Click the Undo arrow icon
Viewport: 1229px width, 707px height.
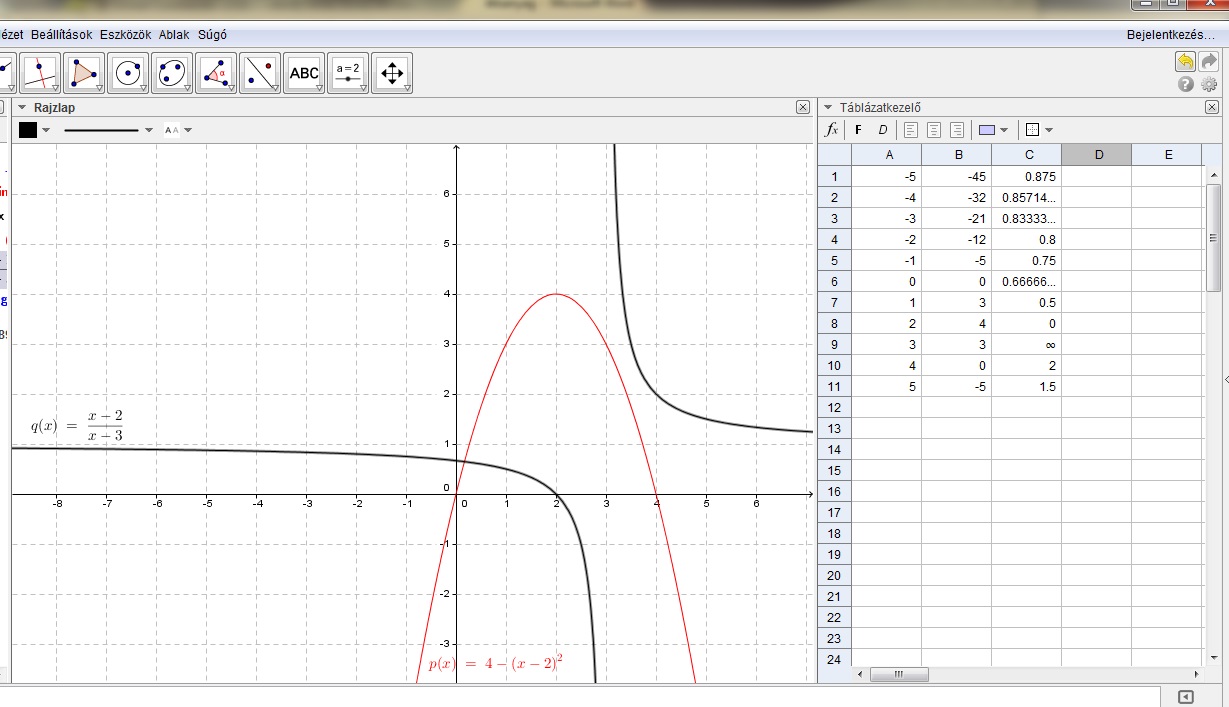pyautogui.click(x=1185, y=62)
